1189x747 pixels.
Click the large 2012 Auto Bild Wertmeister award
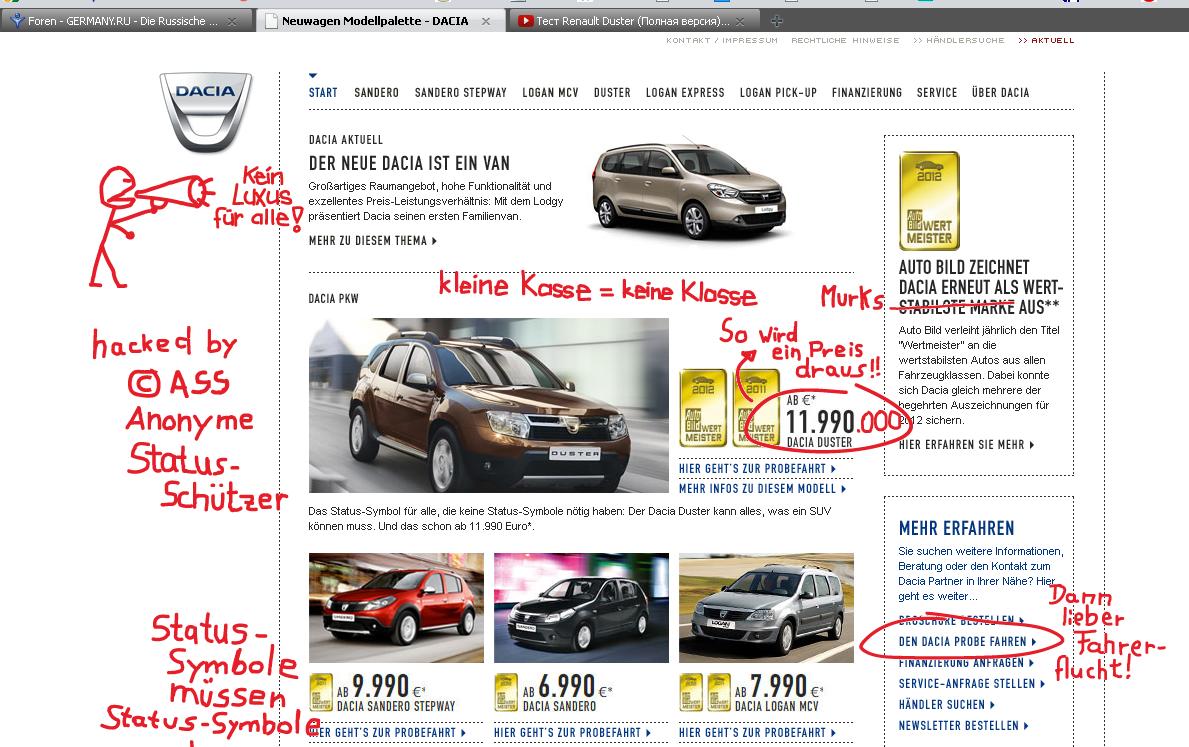929,200
